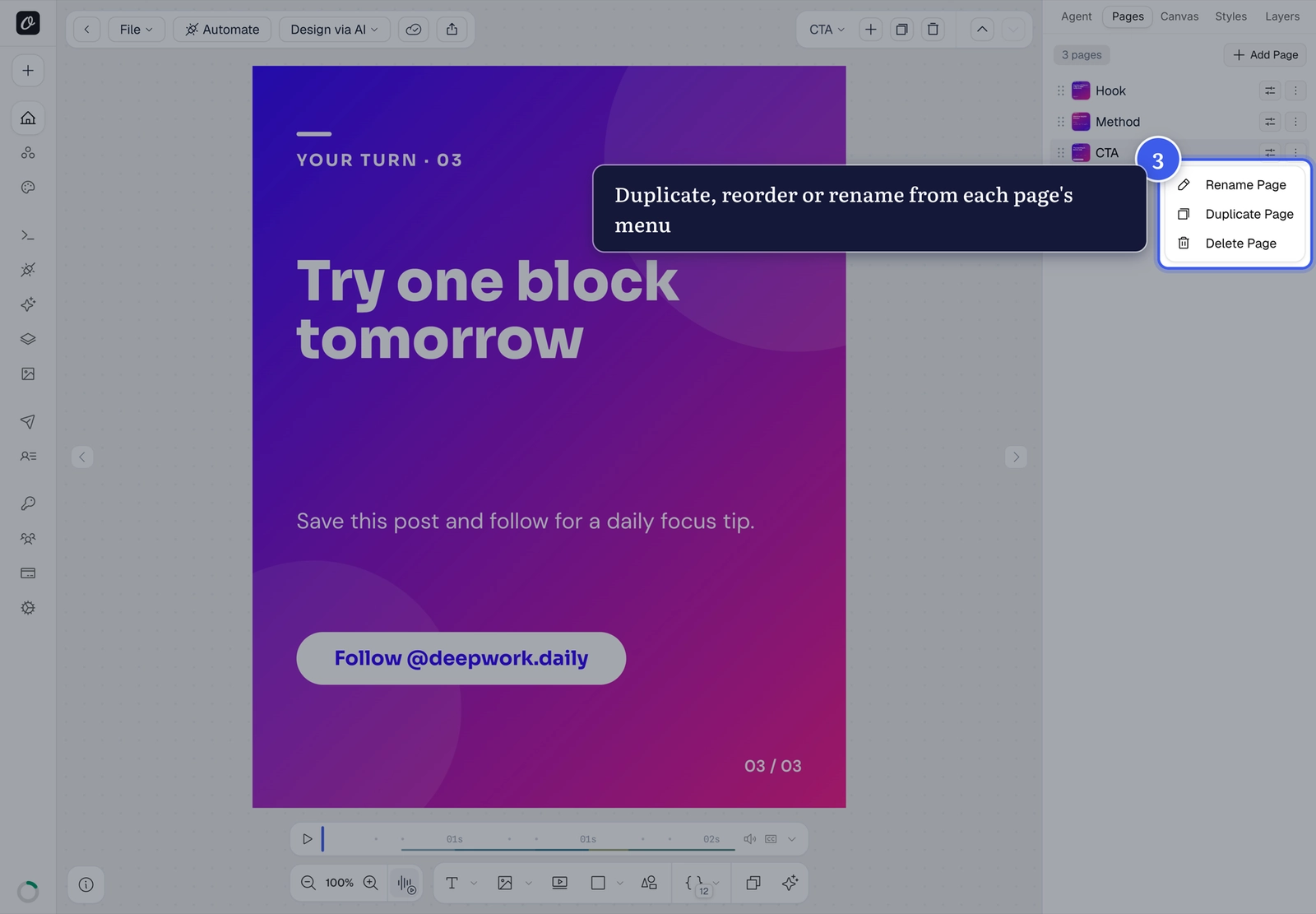The height and width of the screenshot is (914, 1316).
Task: Open the image gallery icon in sidebar
Action: click(28, 374)
